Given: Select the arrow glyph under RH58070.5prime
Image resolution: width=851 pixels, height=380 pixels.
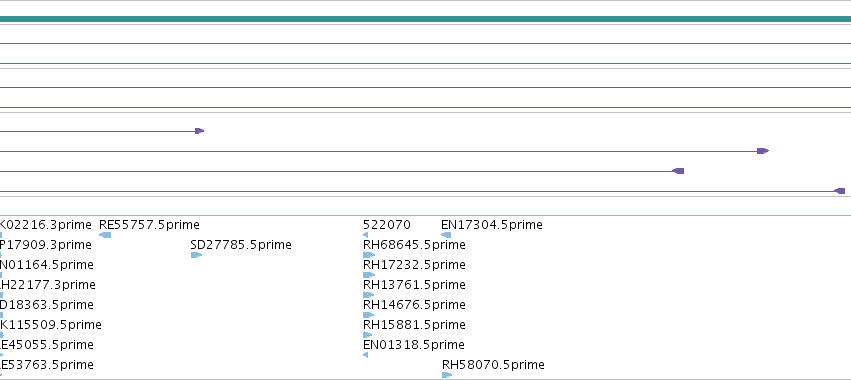Looking at the screenshot, I should pos(447,375).
